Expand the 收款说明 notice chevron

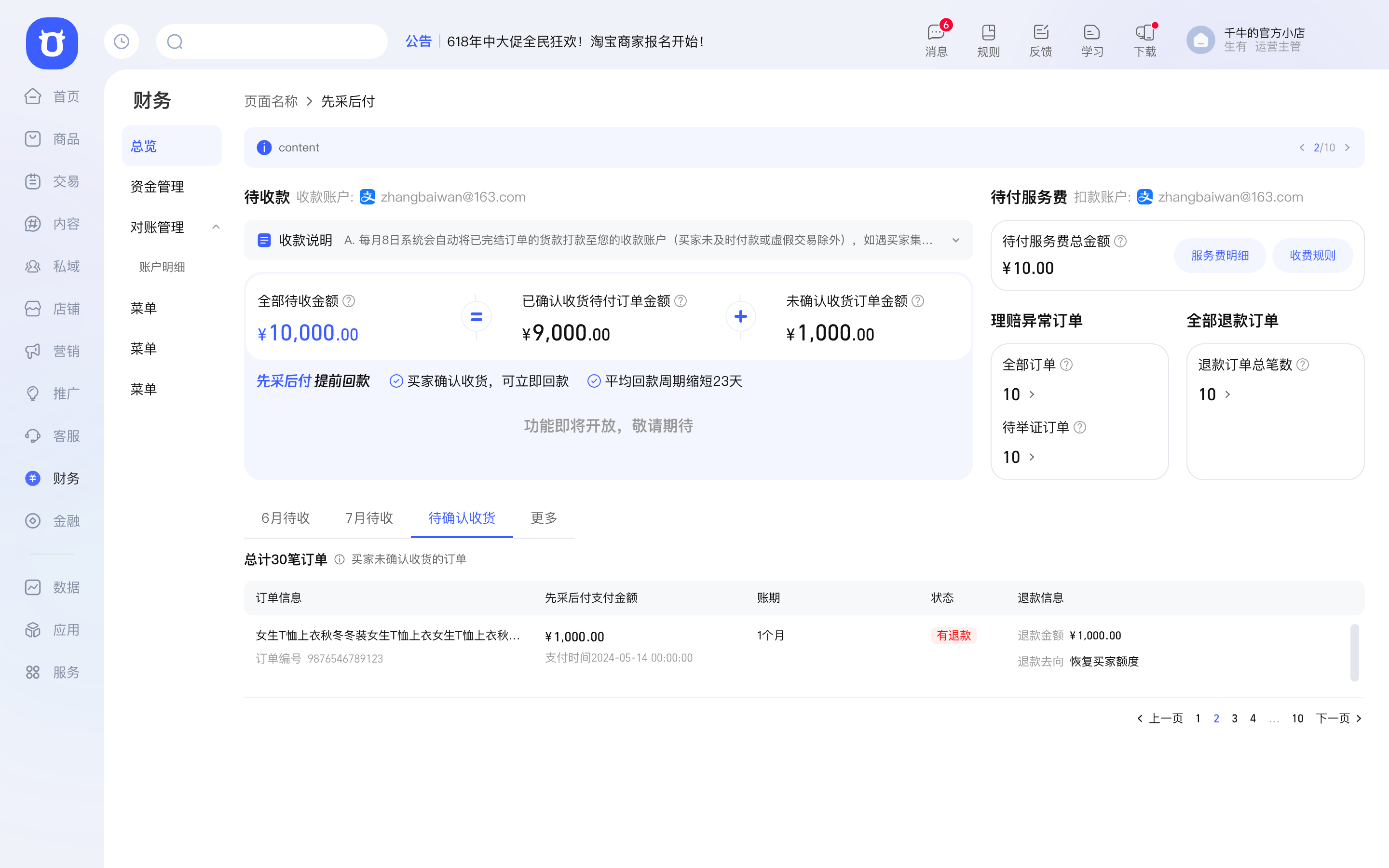tap(955, 241)
